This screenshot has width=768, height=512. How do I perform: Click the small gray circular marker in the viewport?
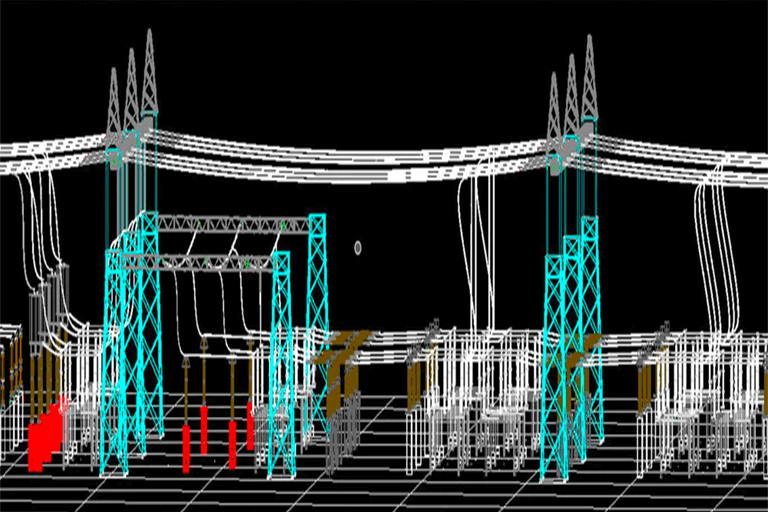(x=358, y=248)
